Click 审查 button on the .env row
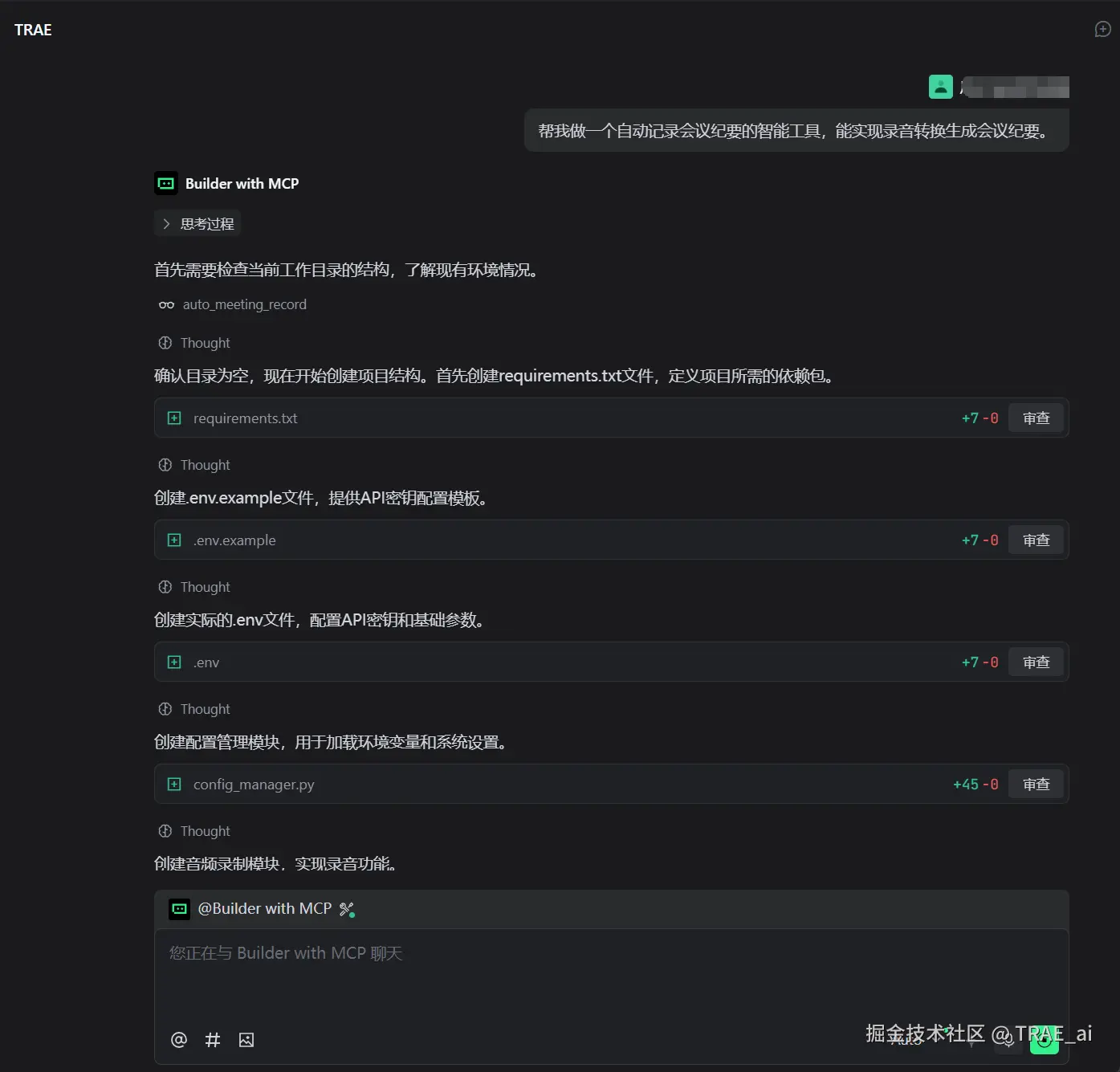Viewport: 1120px width, 1072px height. tap(1036, 662)
